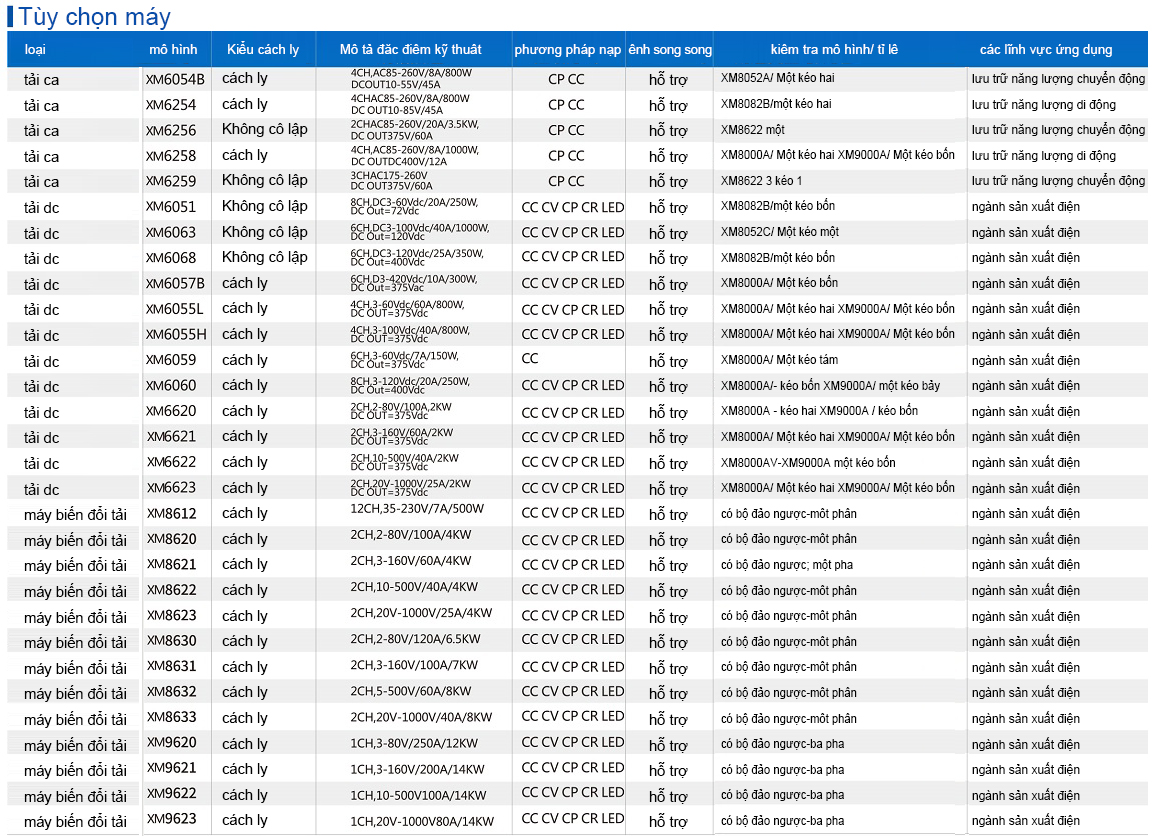The width and height of the screenshot is (1156, 836).
Task: Select 'có bộ đảo ngược-ba pha' in XM9620 row
Action: [x=782, y=744]
